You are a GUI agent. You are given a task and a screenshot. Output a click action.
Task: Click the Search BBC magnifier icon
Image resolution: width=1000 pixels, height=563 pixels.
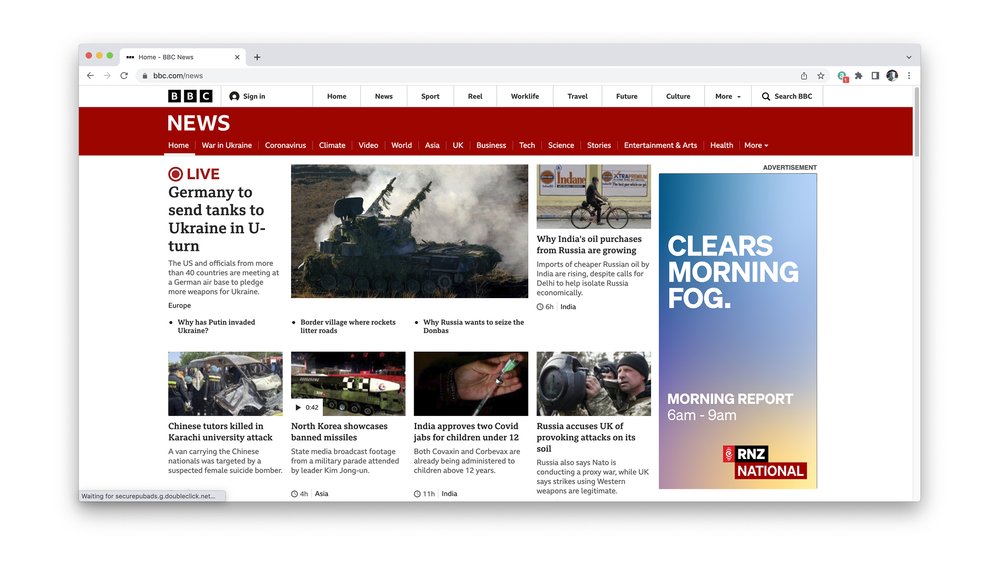click(x=765, y=96)
